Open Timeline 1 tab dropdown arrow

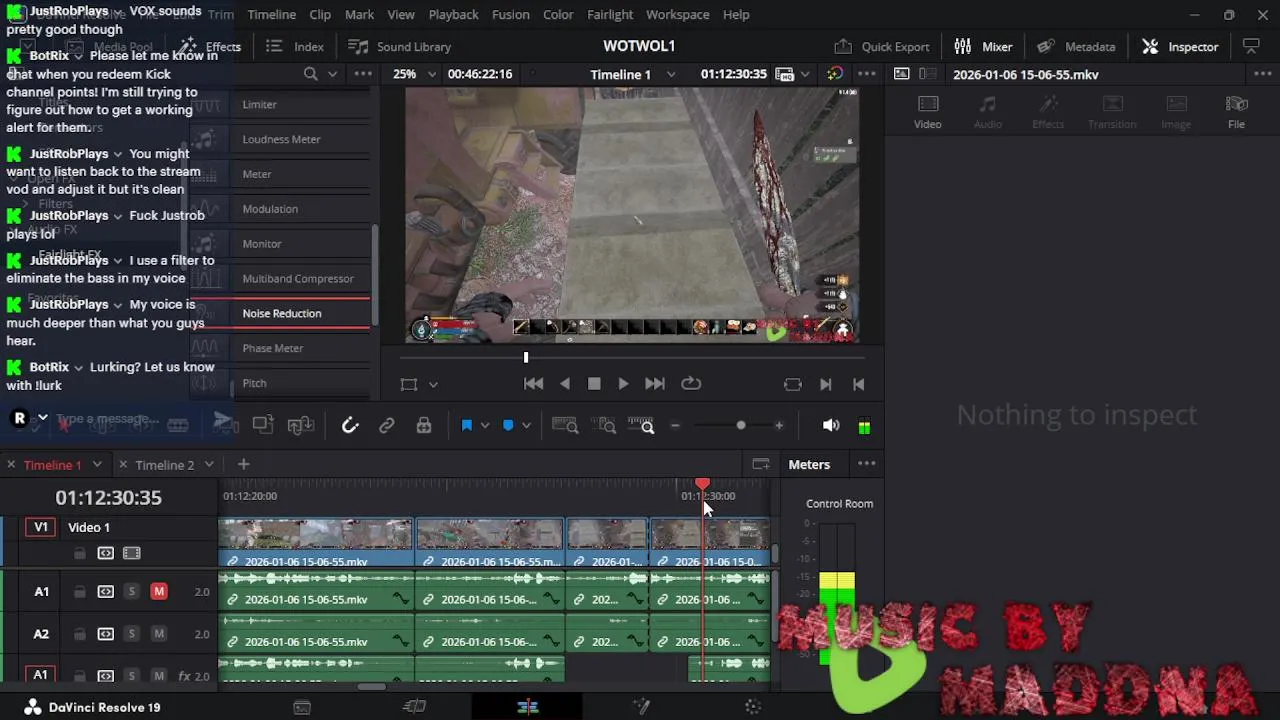[x=97, y=464]
